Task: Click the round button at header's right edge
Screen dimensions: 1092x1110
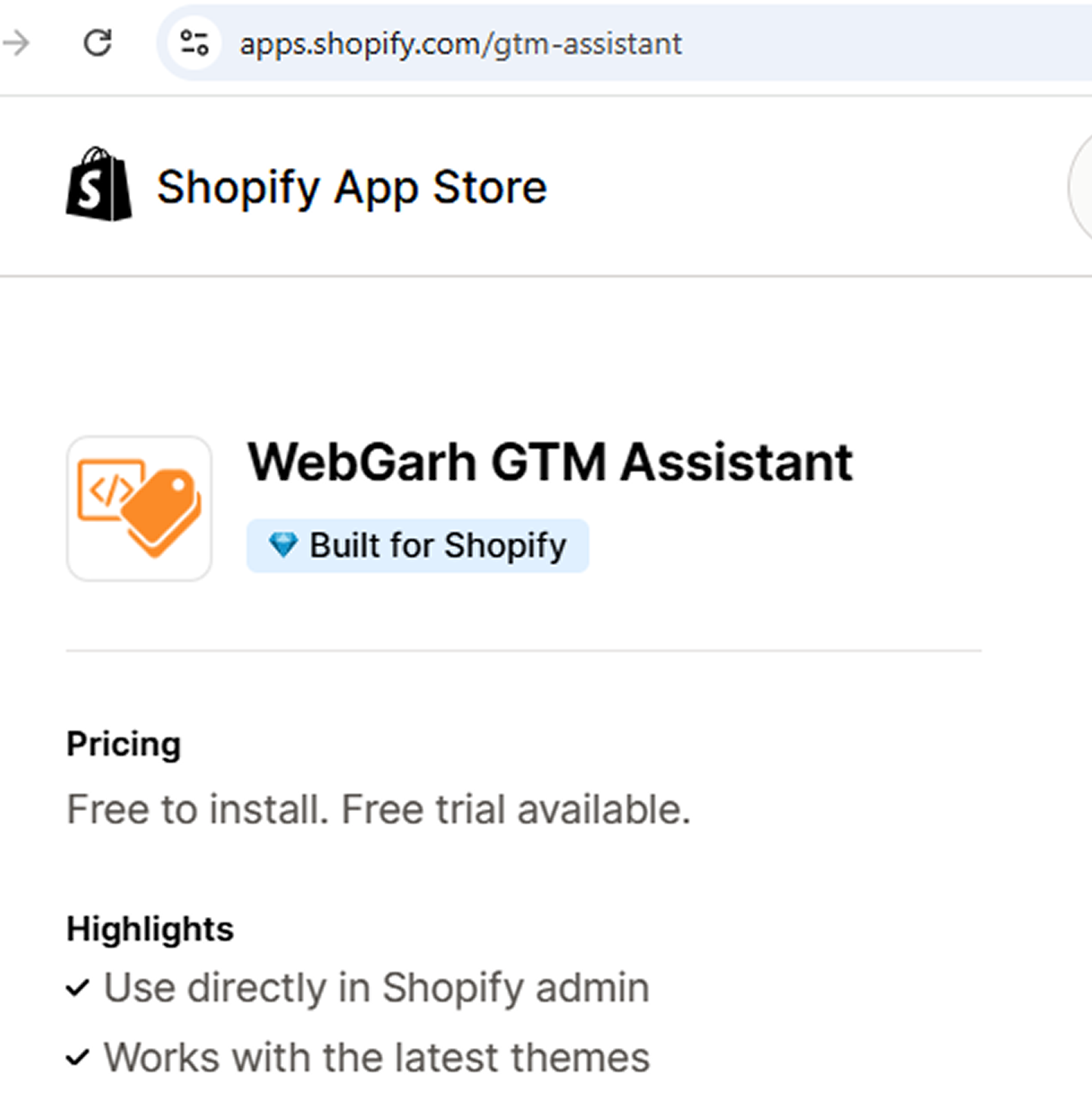Action: [1083, 186]
